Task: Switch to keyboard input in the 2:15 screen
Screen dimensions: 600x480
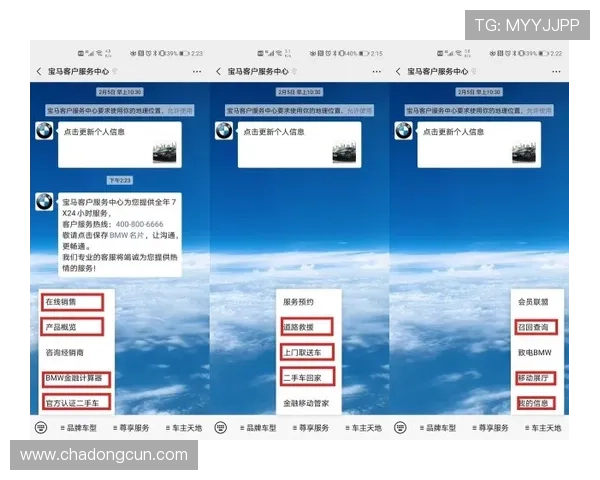Action: (221, 427)
